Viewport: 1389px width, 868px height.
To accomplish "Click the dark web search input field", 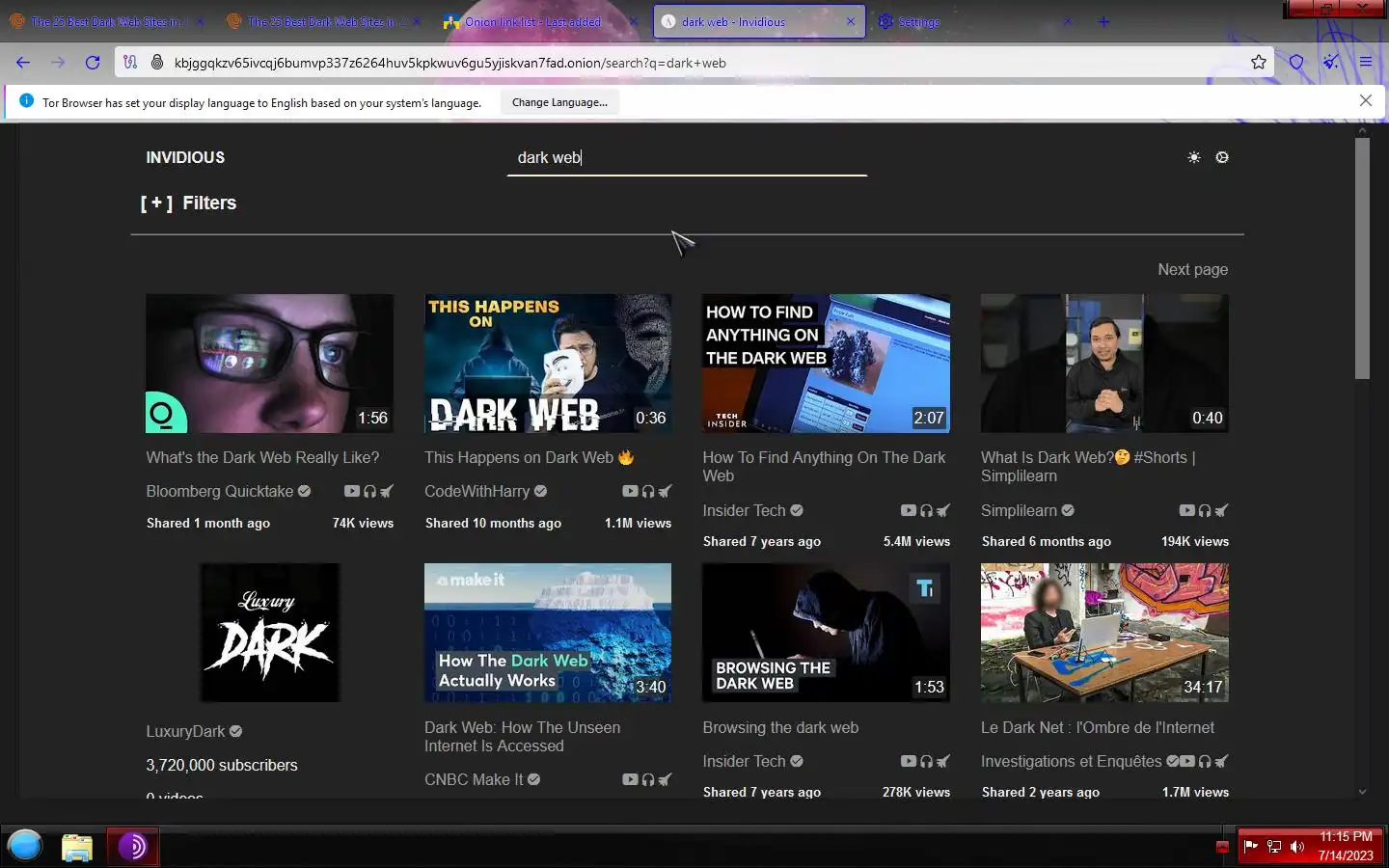I will click(x=687, y=157).
